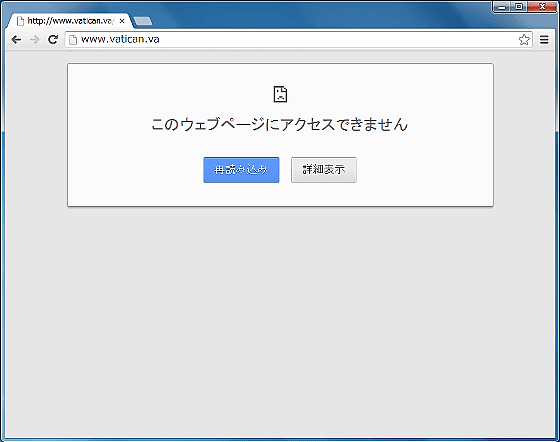Image resolution: width=560 pixels, height=442 pixels.
Task: Bookmark this page with the star icon
Action: pos(524,40)
